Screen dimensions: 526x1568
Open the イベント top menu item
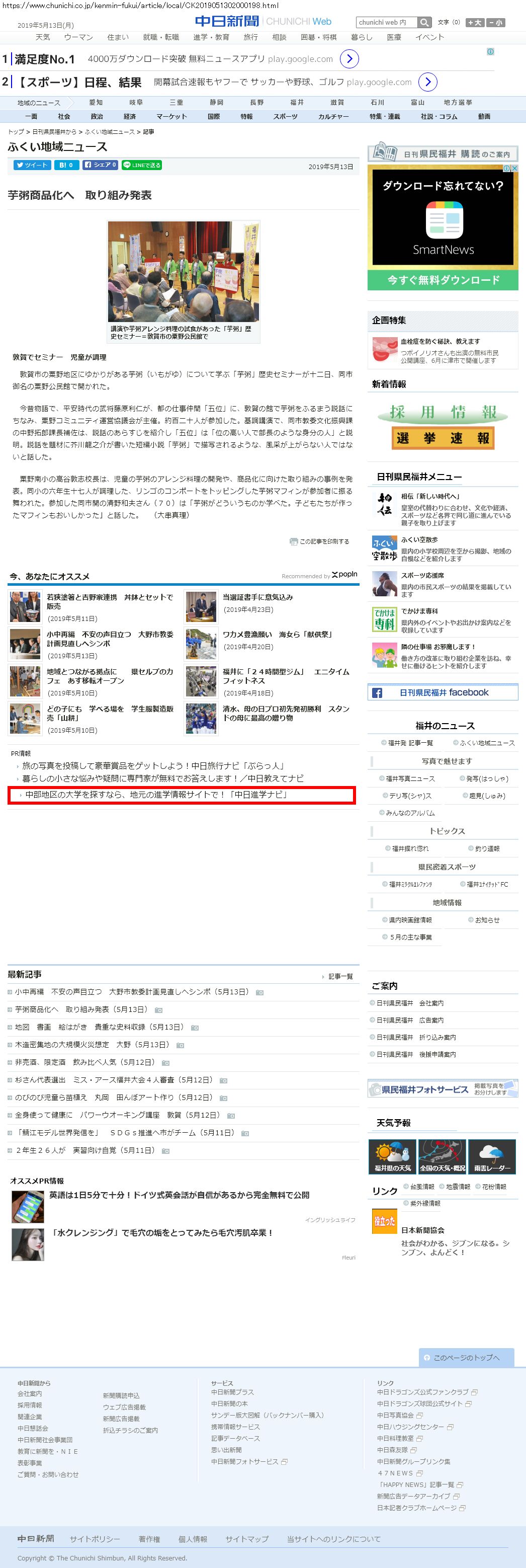point(429,37)
